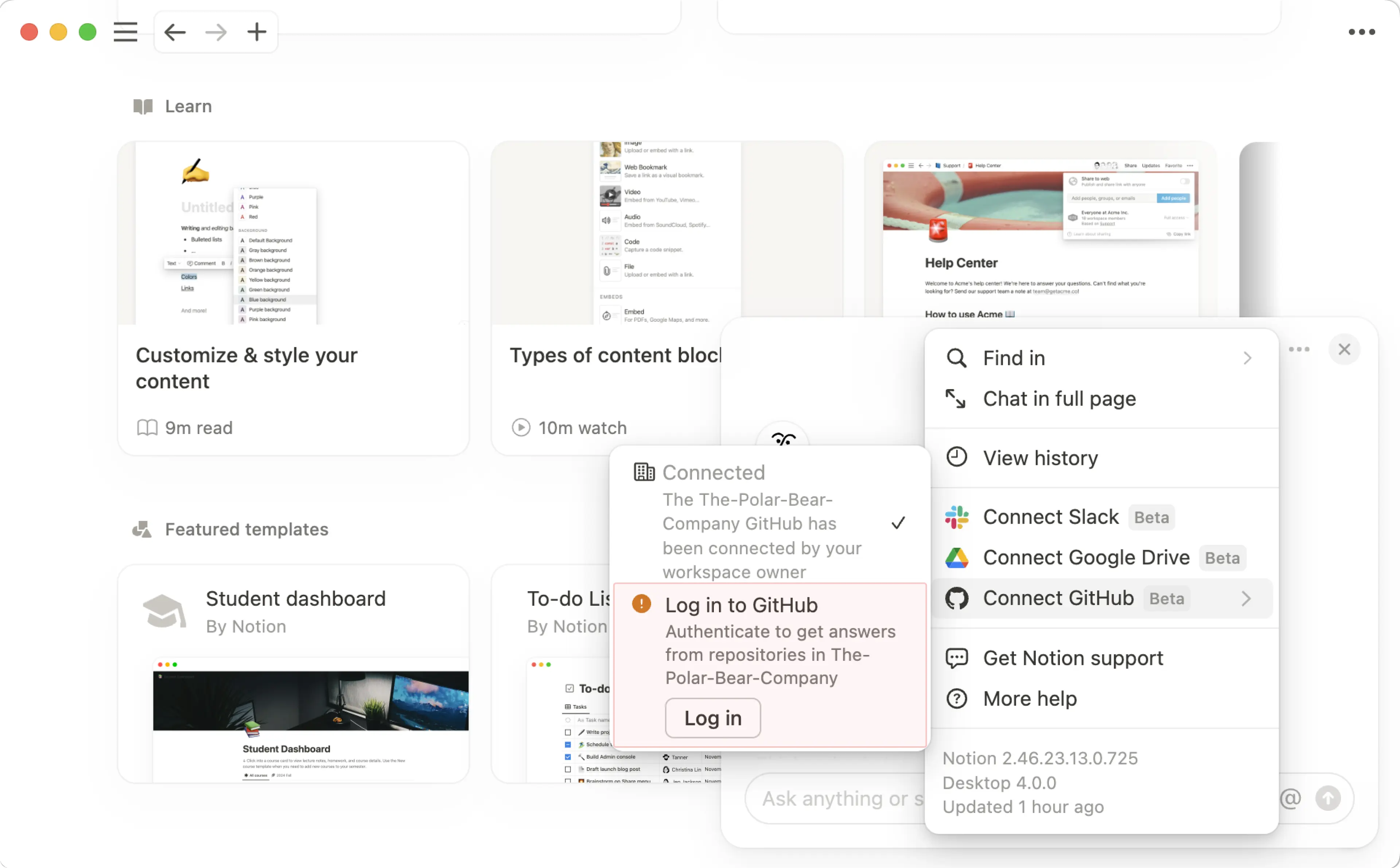Image resolution: width=1400 pixels, height=868 pixels.
Task: Open the top-right three-dot options menu
Action: pos(1362,32)
